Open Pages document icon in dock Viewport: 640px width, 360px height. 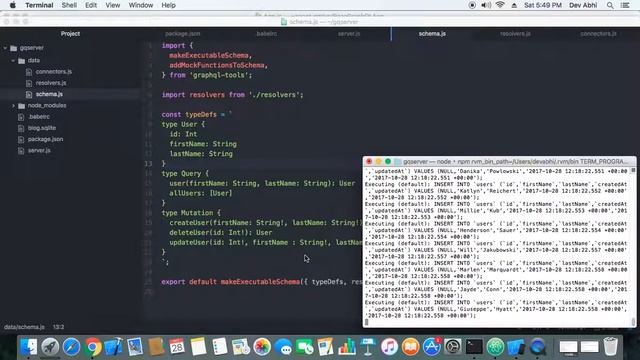tap(326, 347)
